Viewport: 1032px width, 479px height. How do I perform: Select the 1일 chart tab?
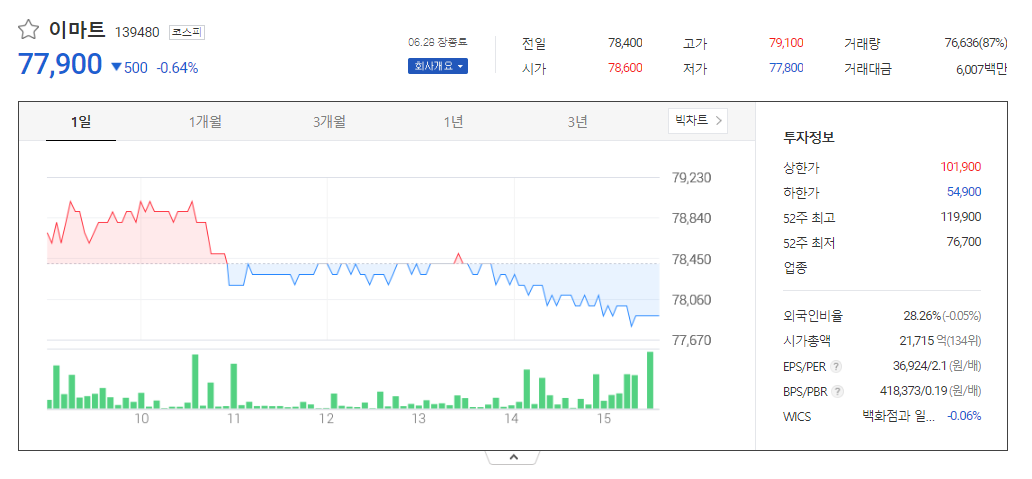[x=81, y=122]
